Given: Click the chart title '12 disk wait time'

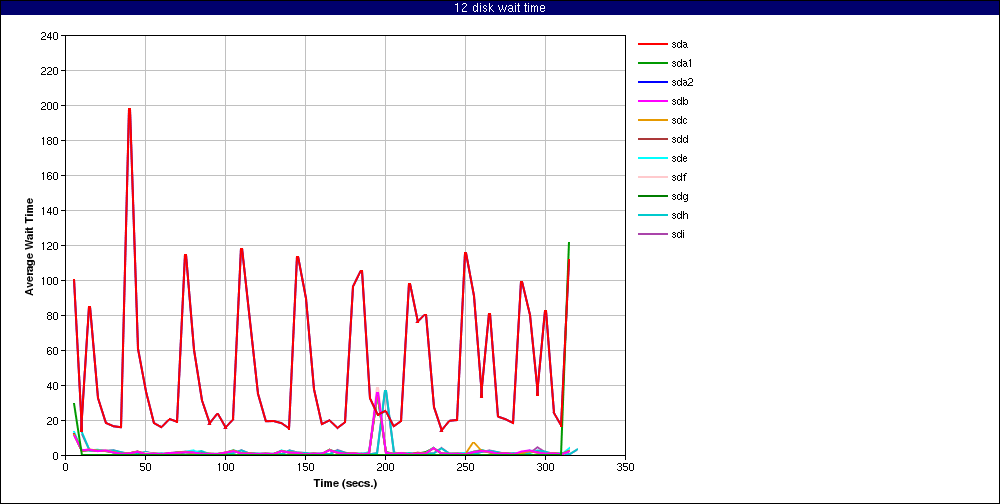Looking at the screenshot, I should pos(499,8).
